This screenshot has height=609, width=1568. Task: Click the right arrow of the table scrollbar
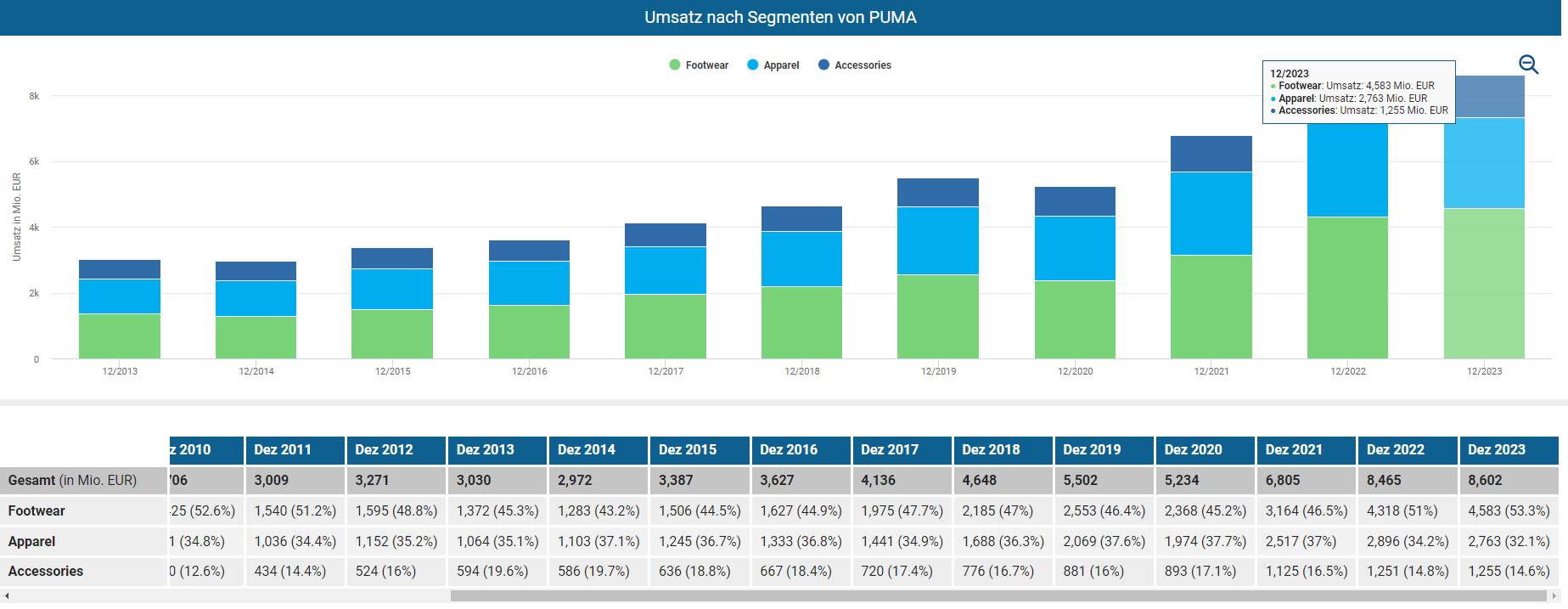point(1554,596)
